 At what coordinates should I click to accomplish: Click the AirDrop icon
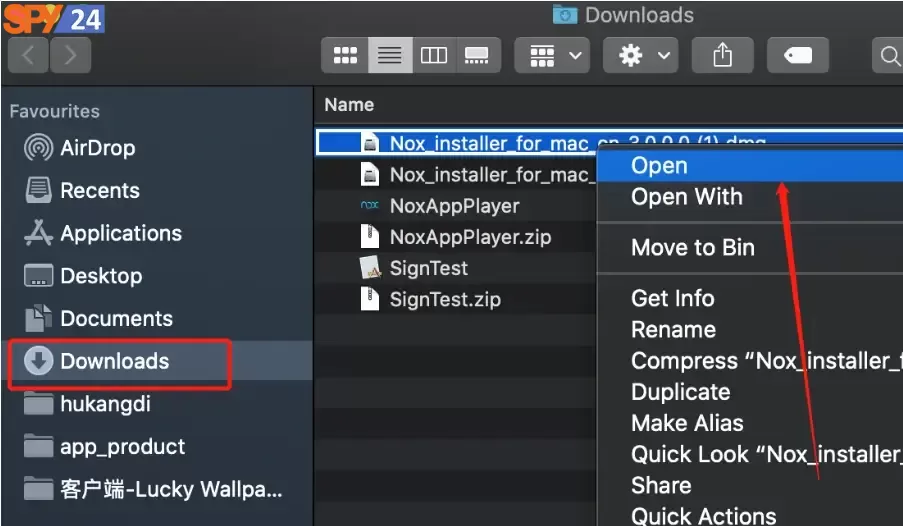tap(39, 147)
